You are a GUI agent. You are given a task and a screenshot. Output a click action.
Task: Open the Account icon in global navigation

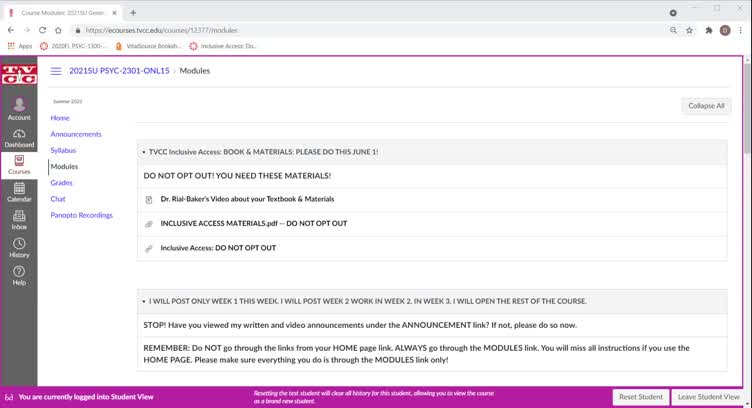point(19,105)
